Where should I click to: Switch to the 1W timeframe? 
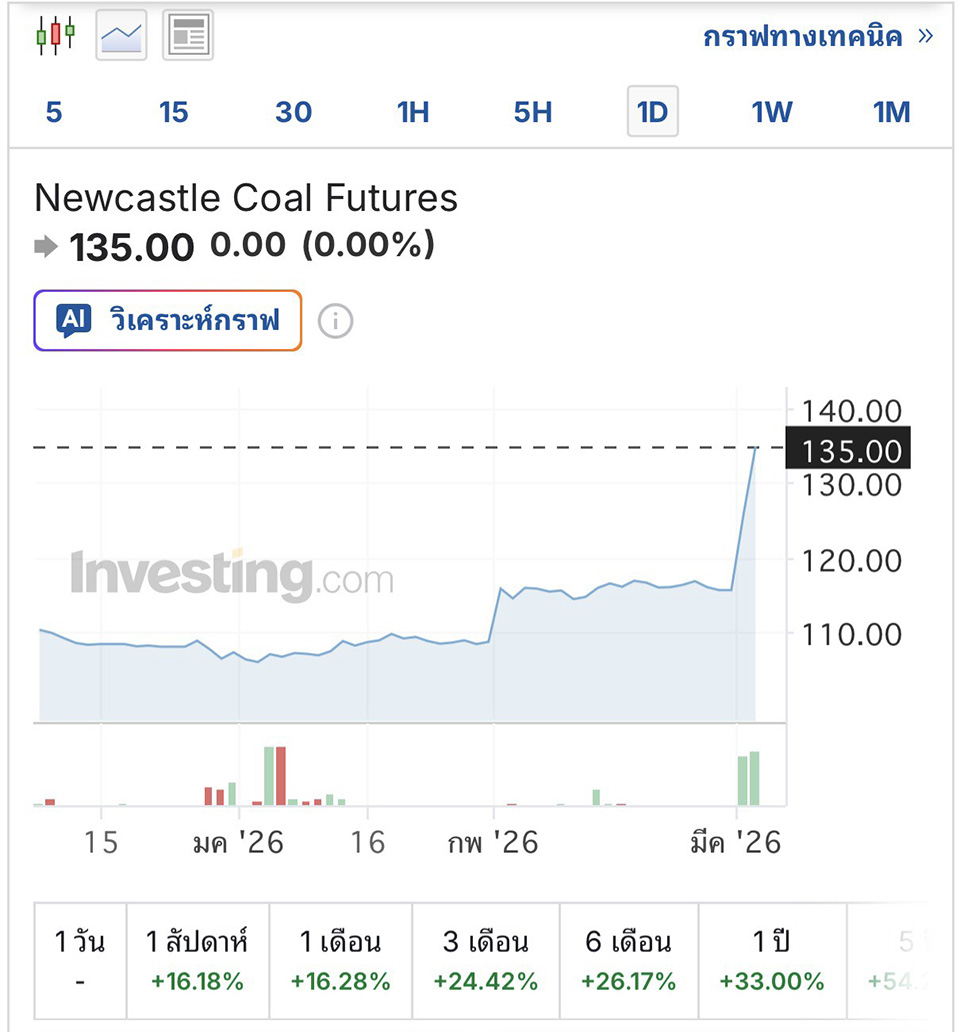point(771,112)
